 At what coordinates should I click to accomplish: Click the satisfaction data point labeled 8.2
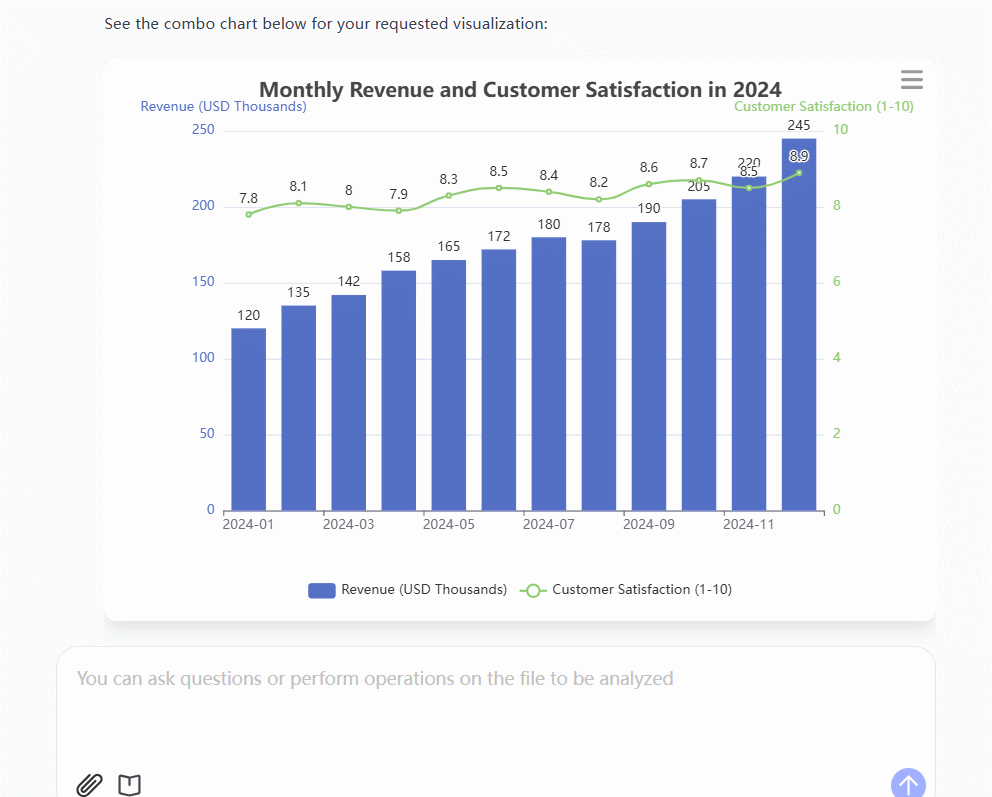pos(599,199)
